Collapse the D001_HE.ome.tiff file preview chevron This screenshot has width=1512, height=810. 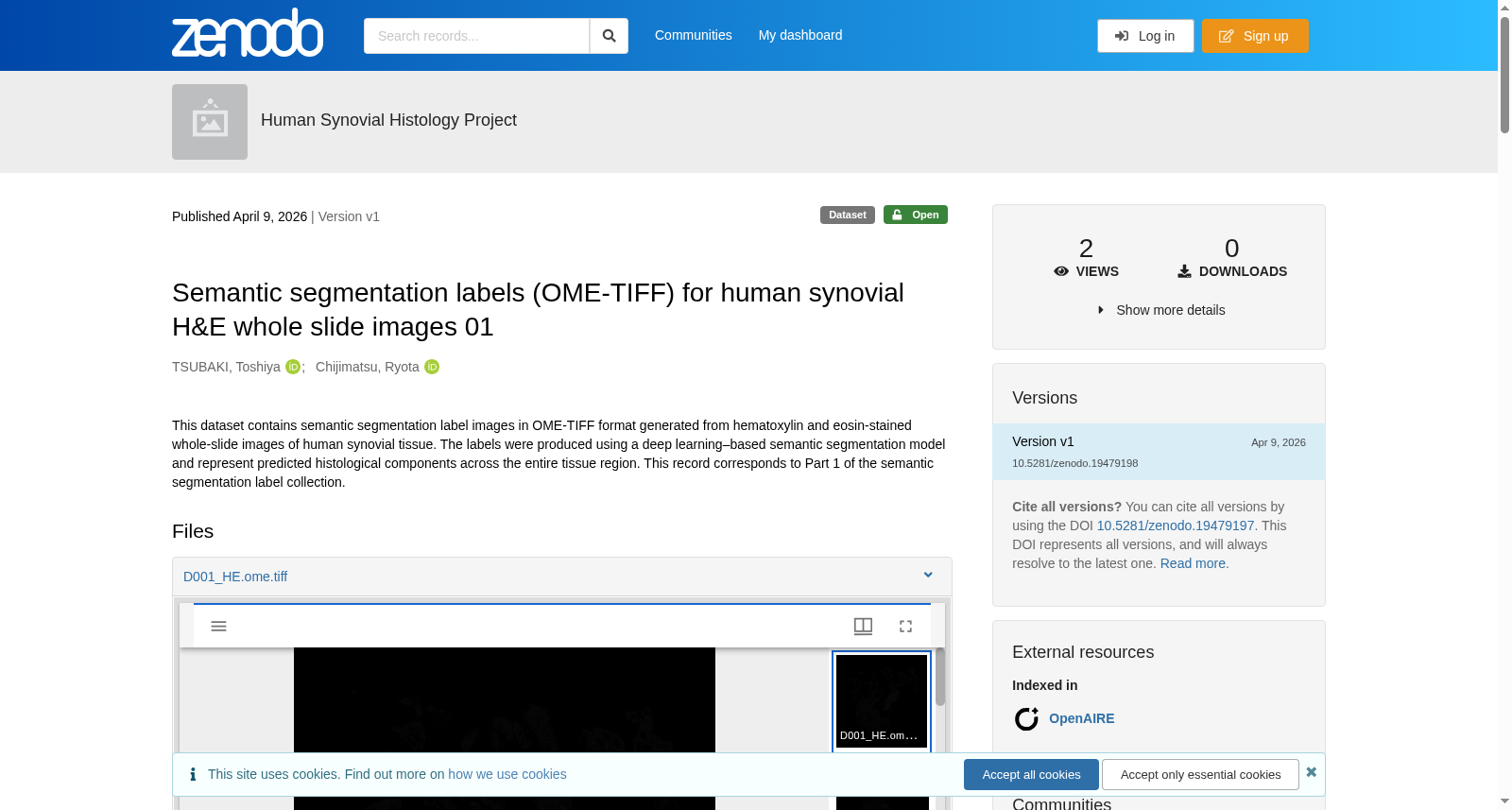[x=928, y=575]
